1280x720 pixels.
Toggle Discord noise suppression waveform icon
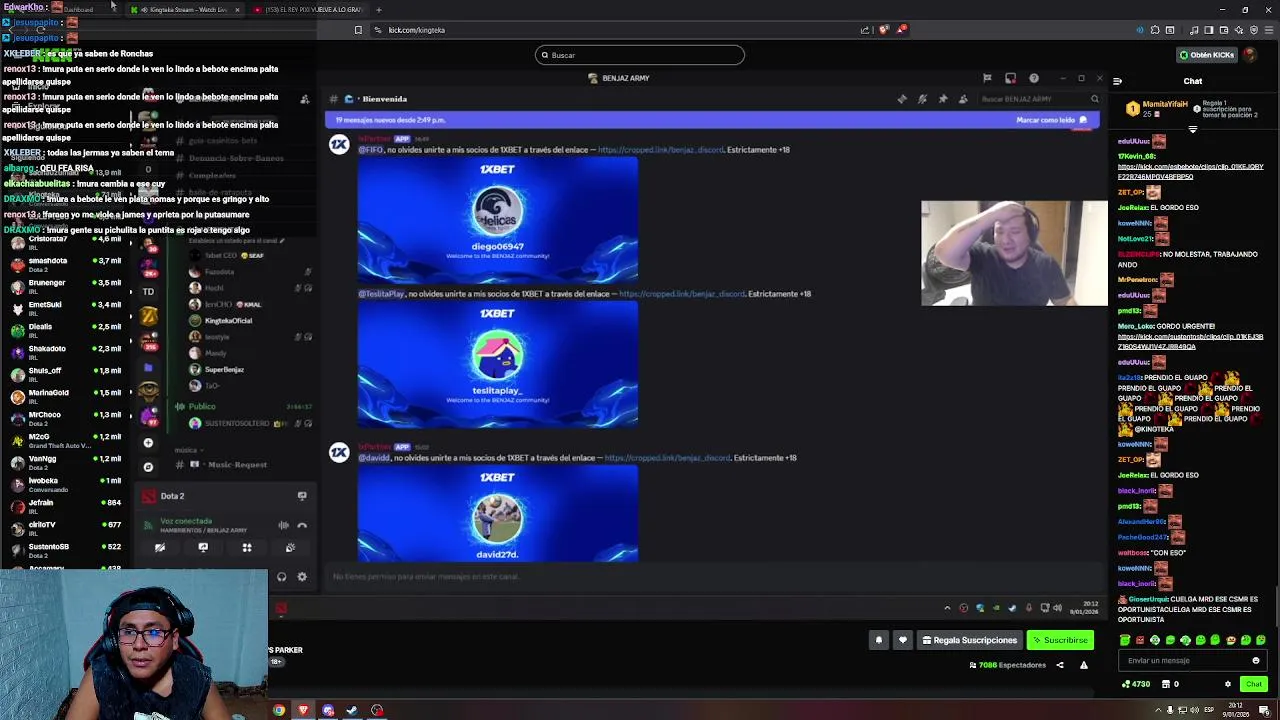pos(283,525)
